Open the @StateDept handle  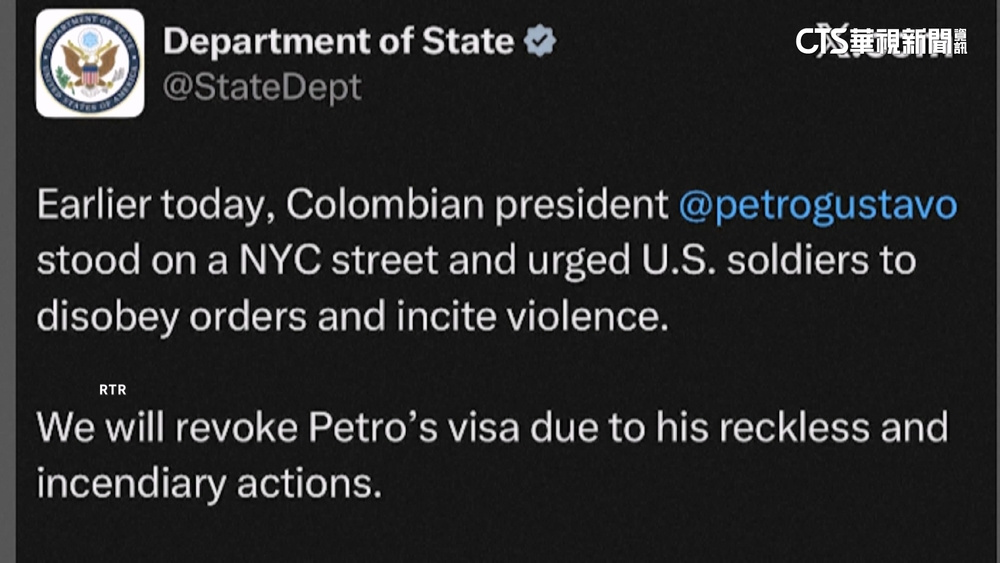pyautogui.click(x=261, y=87)
